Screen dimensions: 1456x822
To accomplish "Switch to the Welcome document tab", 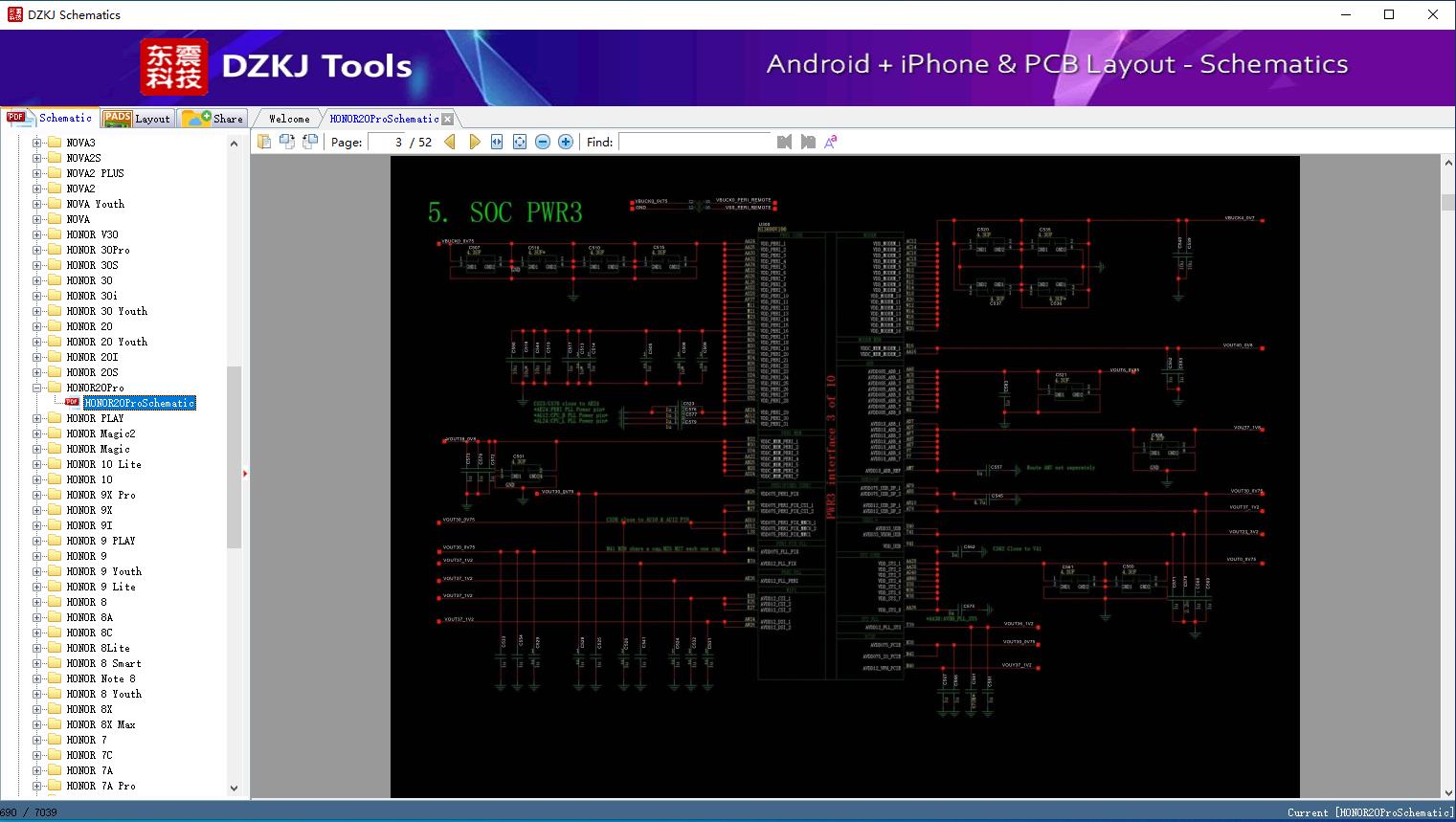I will tap(288, 119).
